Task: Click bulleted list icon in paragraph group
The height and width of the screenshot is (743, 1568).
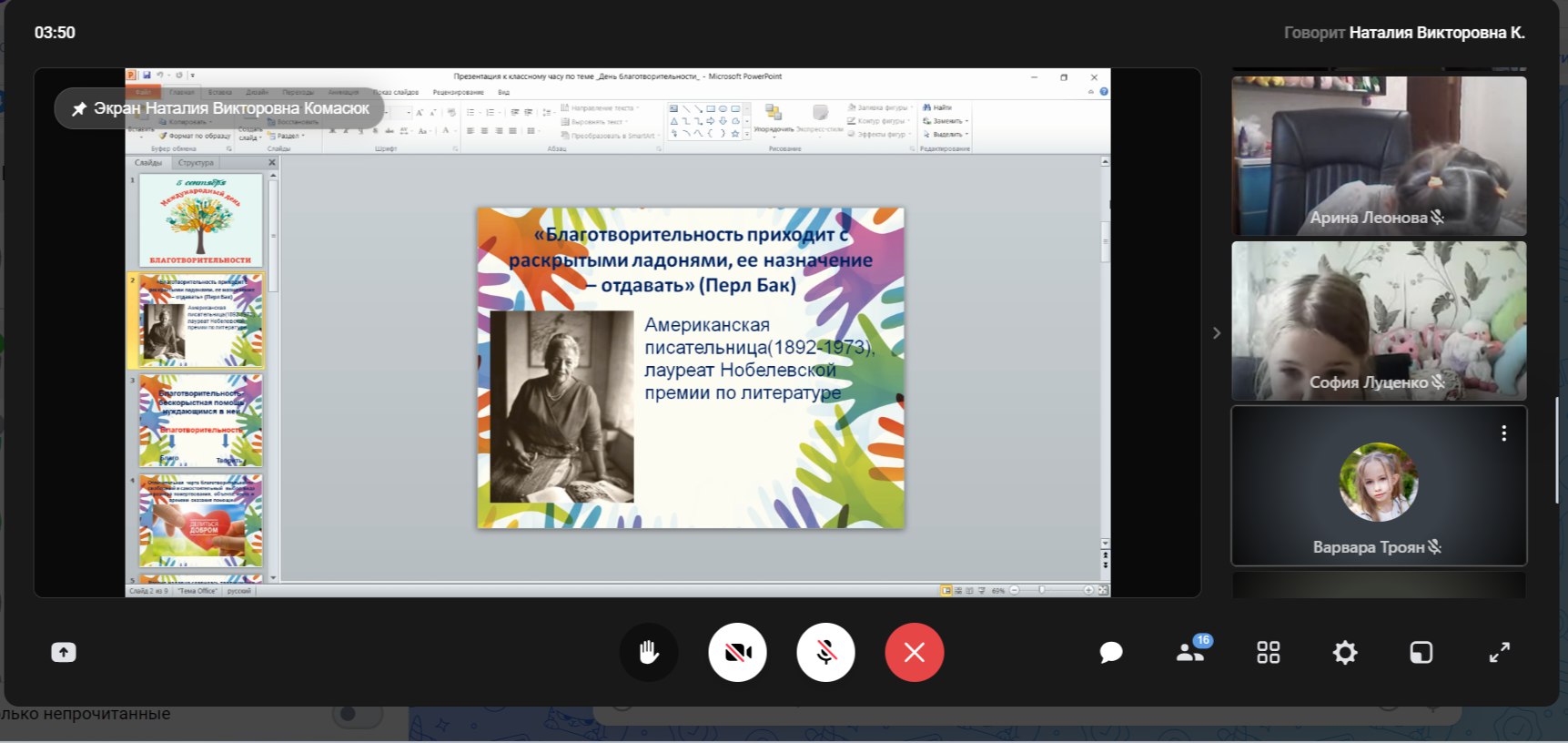Action: point(472,112)
